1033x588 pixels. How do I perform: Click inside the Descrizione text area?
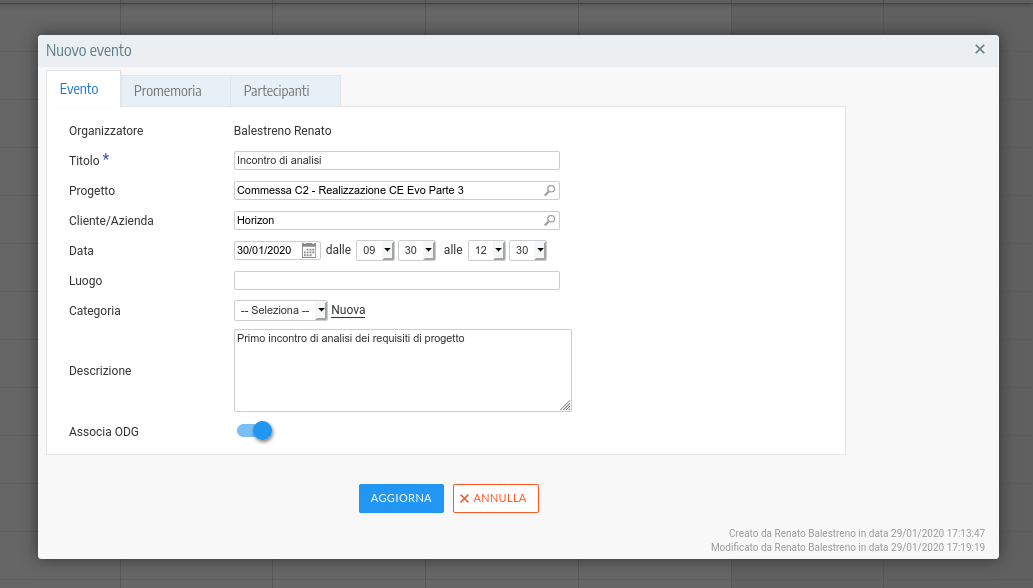402,370
